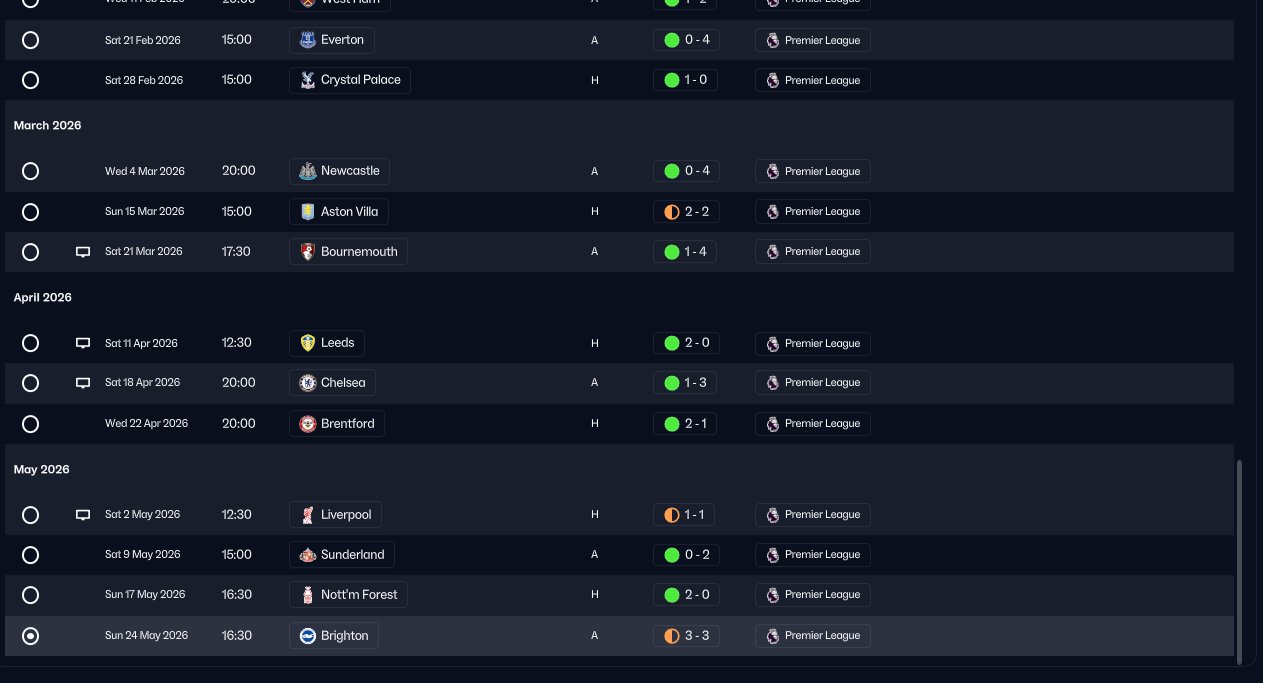Screen dimensions: 1263x683
Task: Click the half-orange draw indicator for Liverpool 1-1
Action: [x=672, y=515]
